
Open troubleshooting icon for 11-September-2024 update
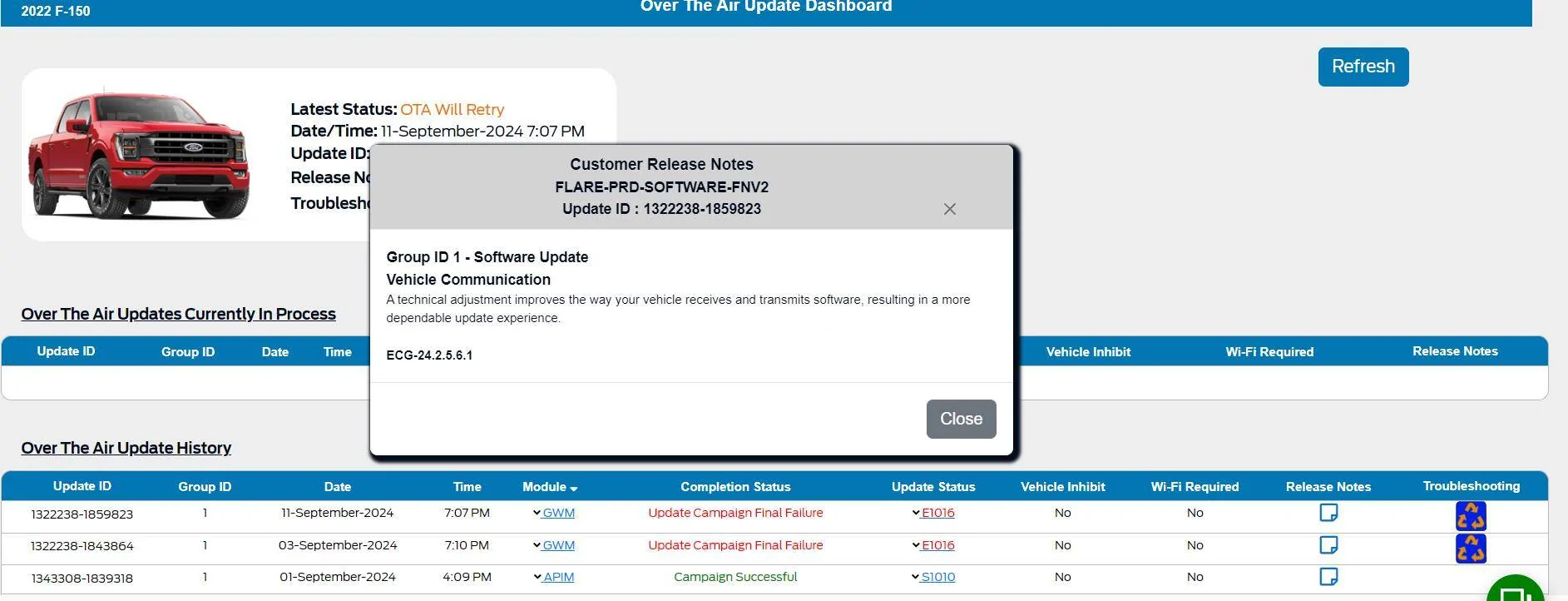[x=1470, y=516]
